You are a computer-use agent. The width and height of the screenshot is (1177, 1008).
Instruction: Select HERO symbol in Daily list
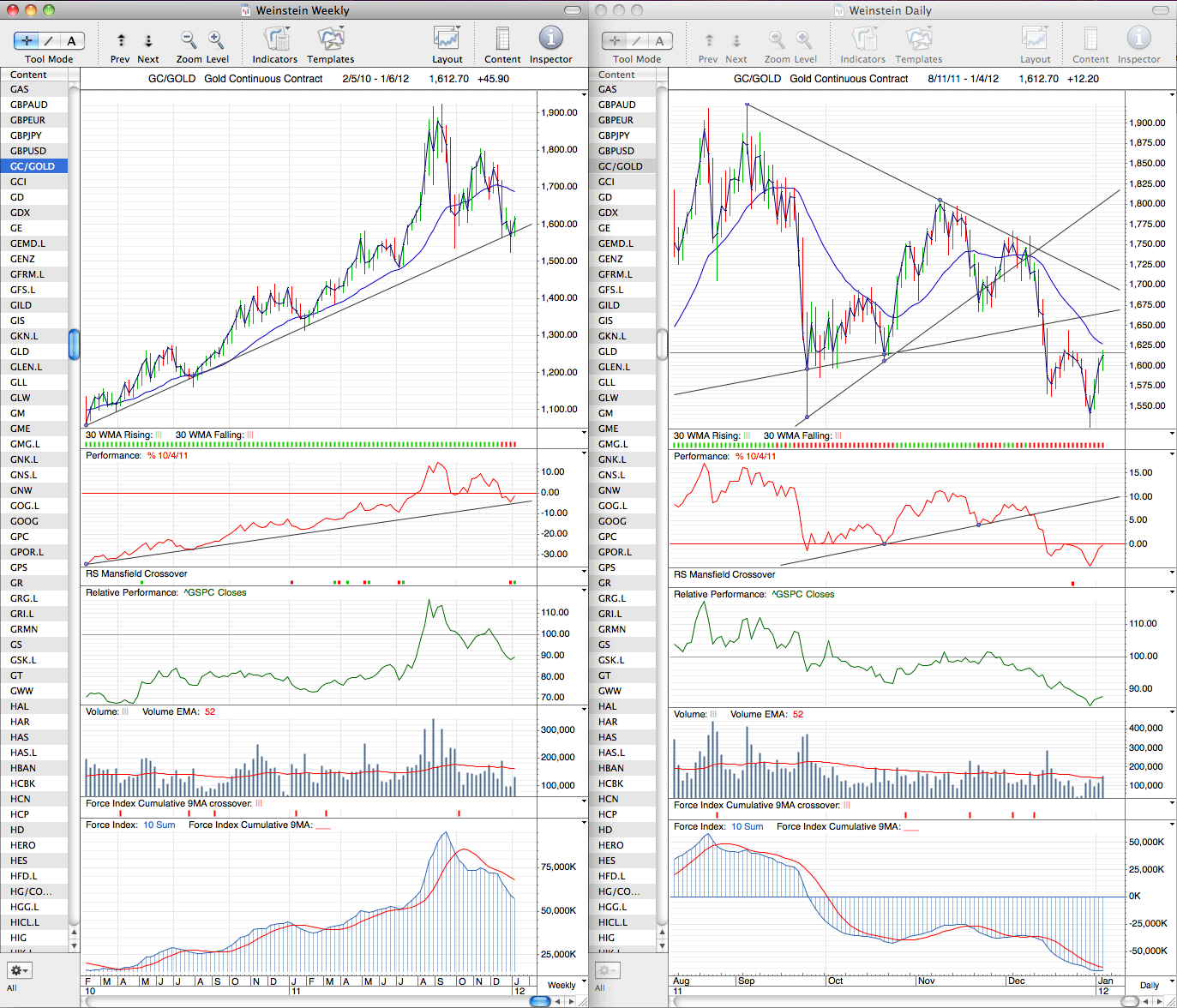click(622, 845)
